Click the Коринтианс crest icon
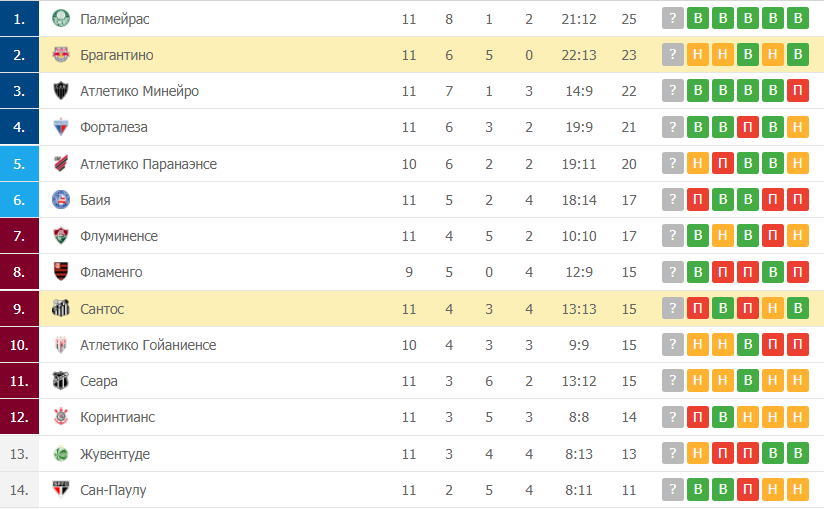 pyautogui.click(x=61, y=417)
